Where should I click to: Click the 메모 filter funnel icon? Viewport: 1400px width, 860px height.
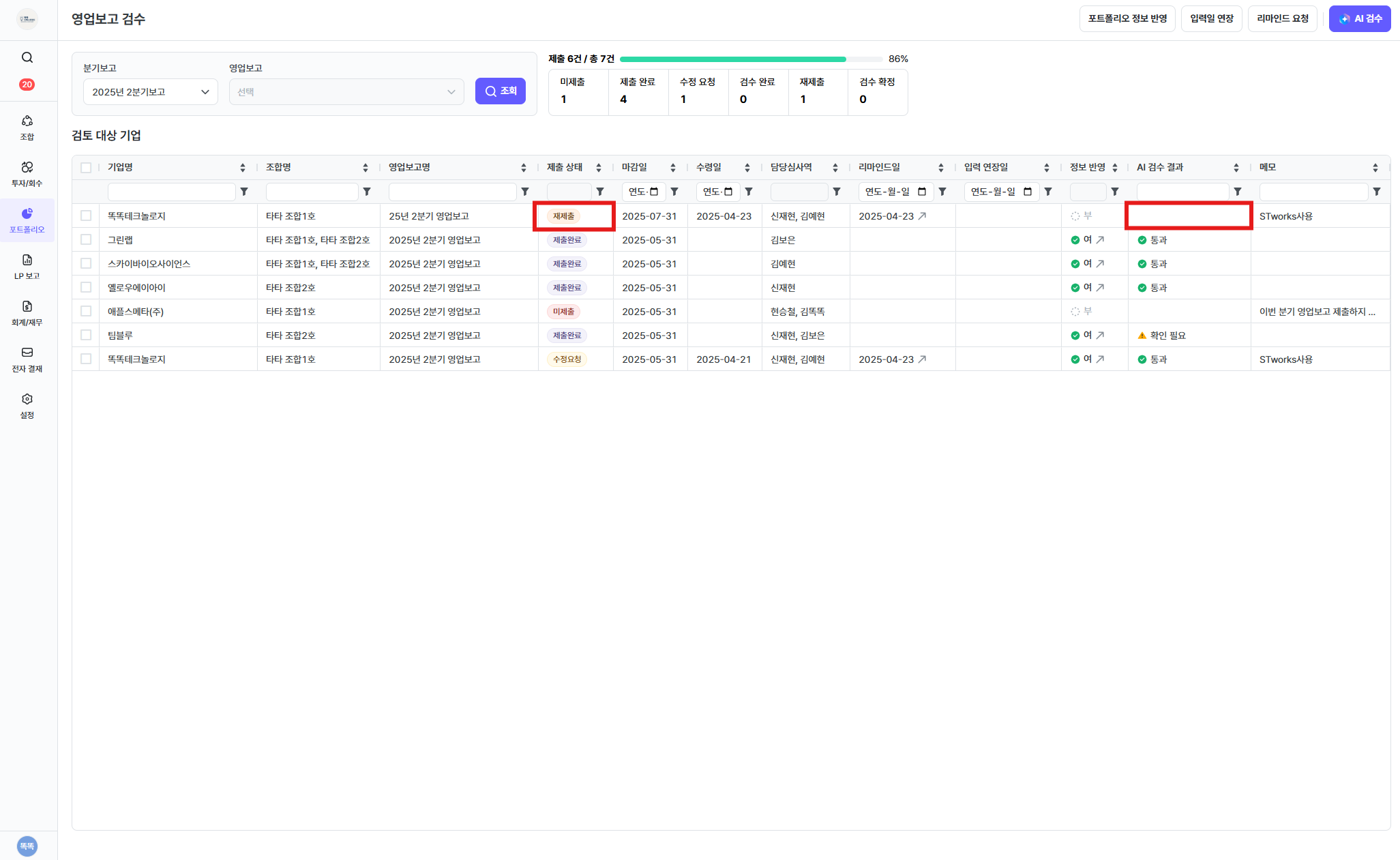coord(1377,192)
